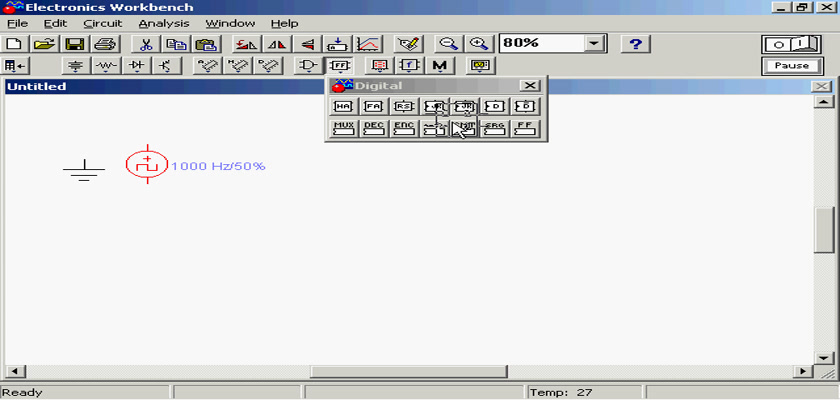Select the multiplexer (MUX) component

pos(344,128)
